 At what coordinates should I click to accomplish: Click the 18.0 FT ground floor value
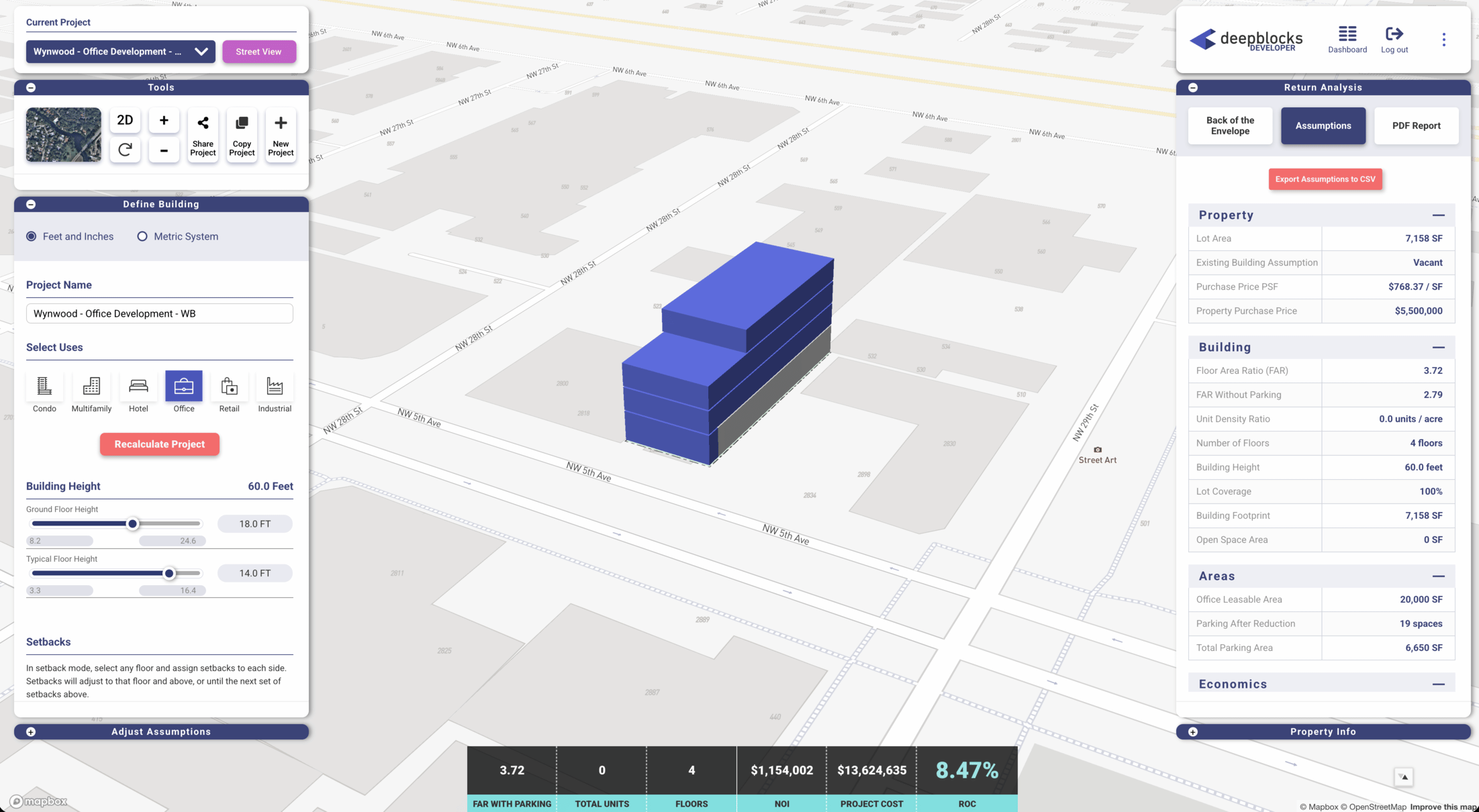pos(255,523)
